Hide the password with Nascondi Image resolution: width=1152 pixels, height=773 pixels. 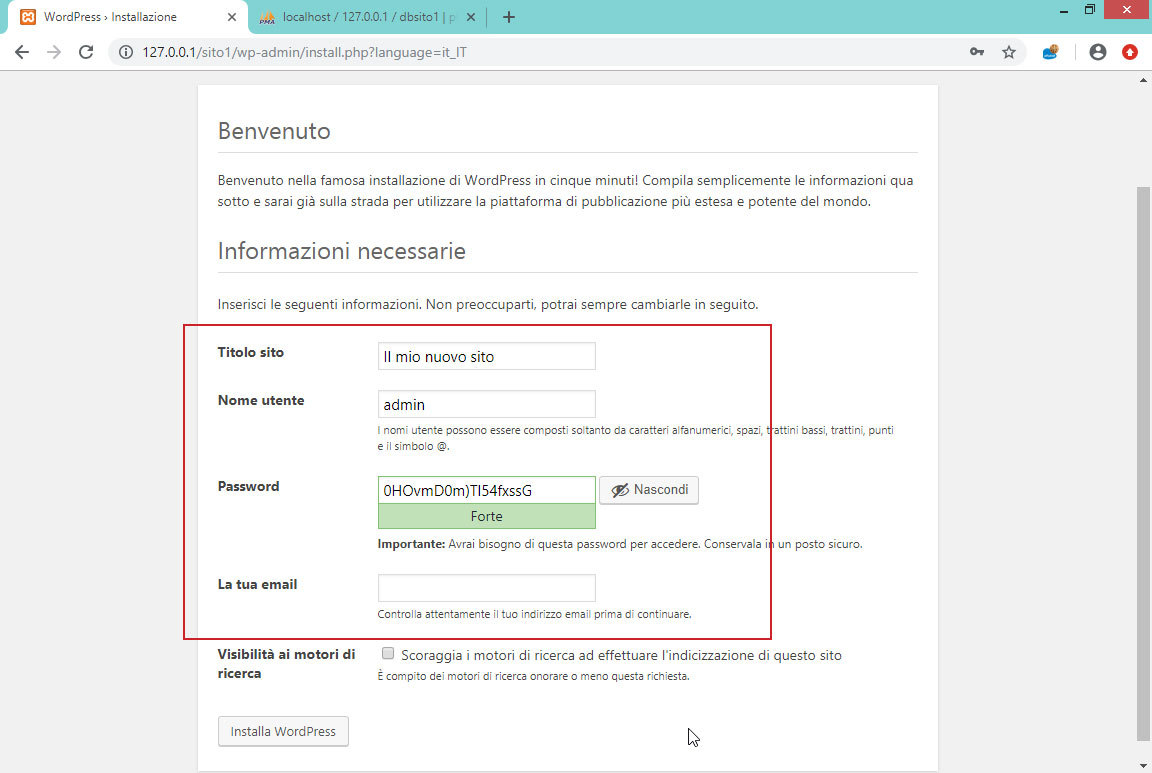coord(649,490)
